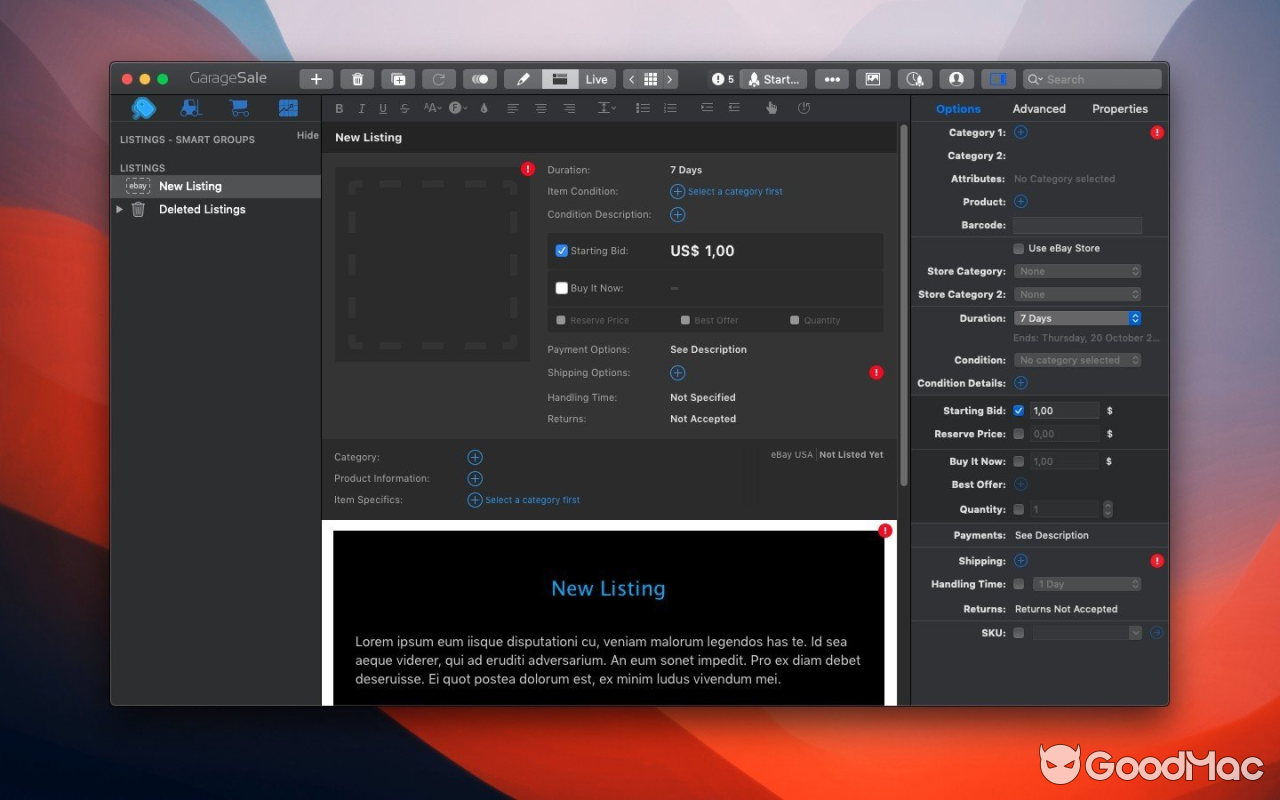Enable the Buy It Now checkbox

tap(562, 287)
